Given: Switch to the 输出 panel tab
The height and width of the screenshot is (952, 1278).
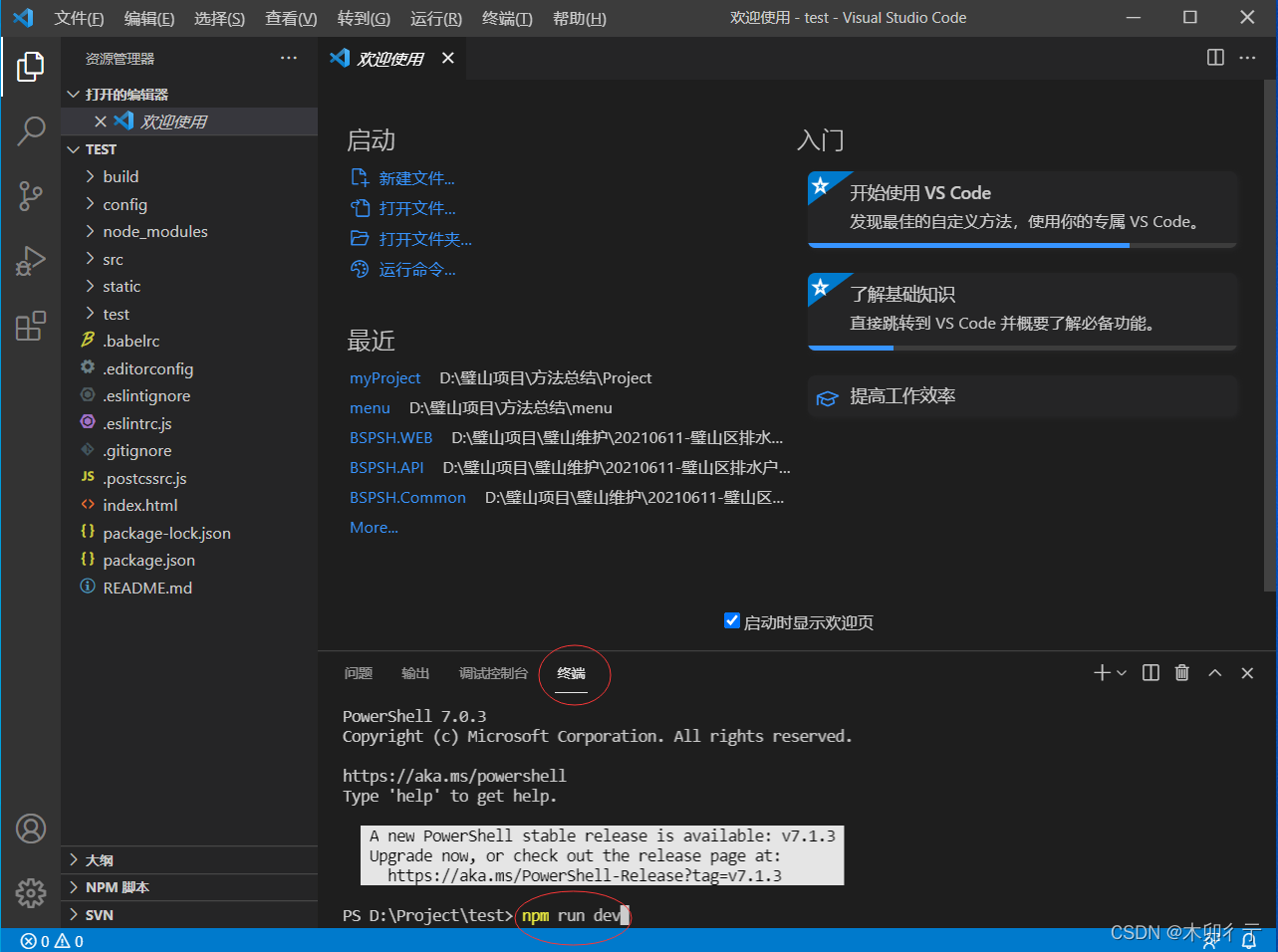Looking at the screenshot, I should point(415,673).
